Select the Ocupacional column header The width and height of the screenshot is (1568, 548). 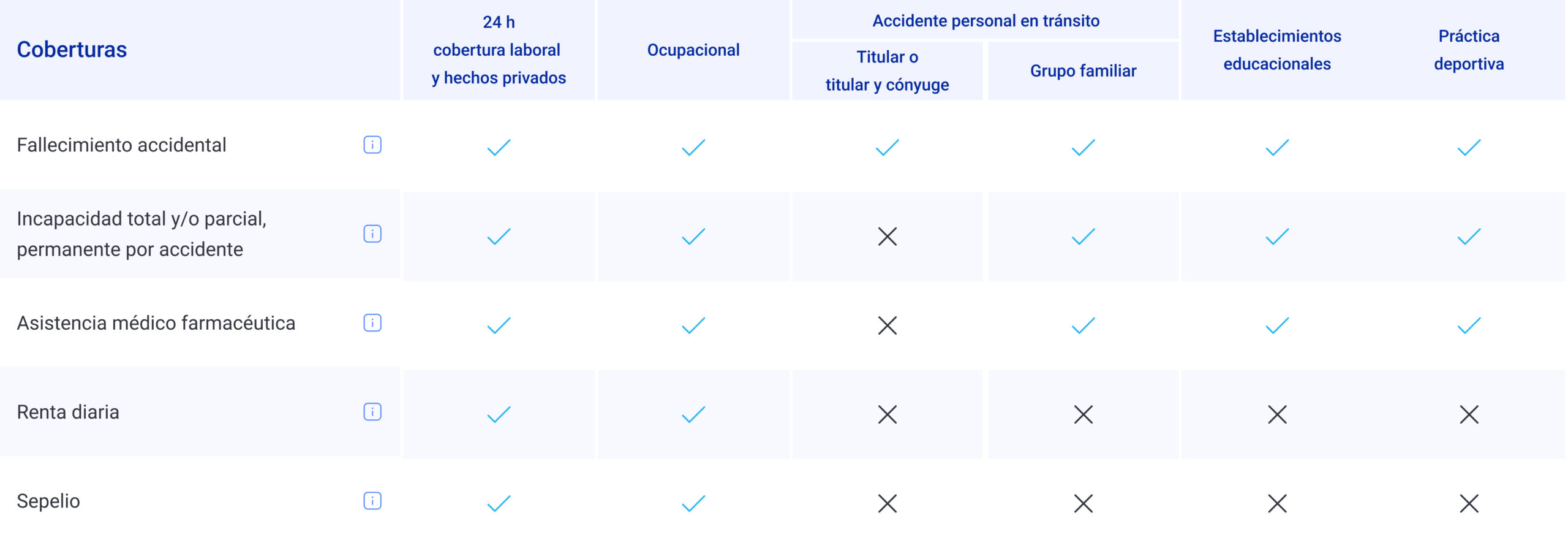[x=693, y=50]
